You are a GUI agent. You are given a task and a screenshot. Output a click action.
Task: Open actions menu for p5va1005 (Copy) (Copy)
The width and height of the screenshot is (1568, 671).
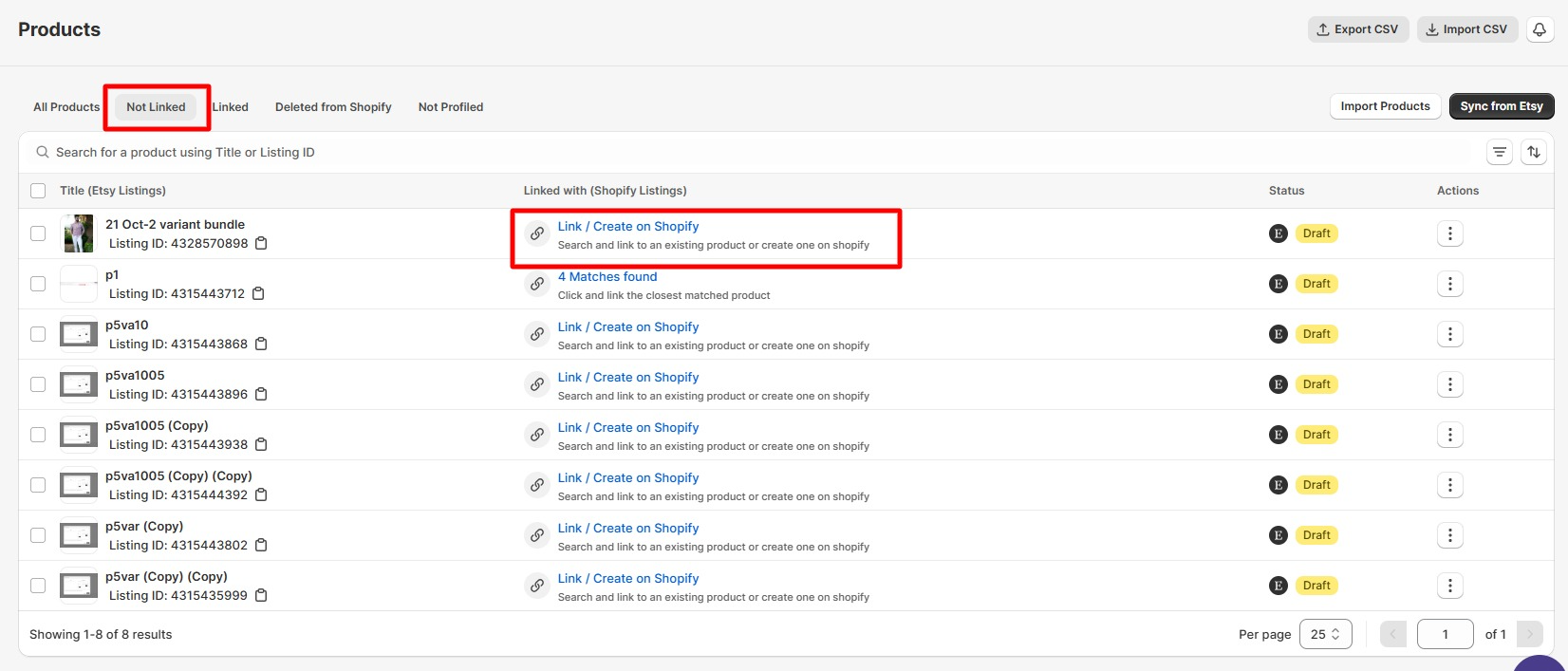1449,485
